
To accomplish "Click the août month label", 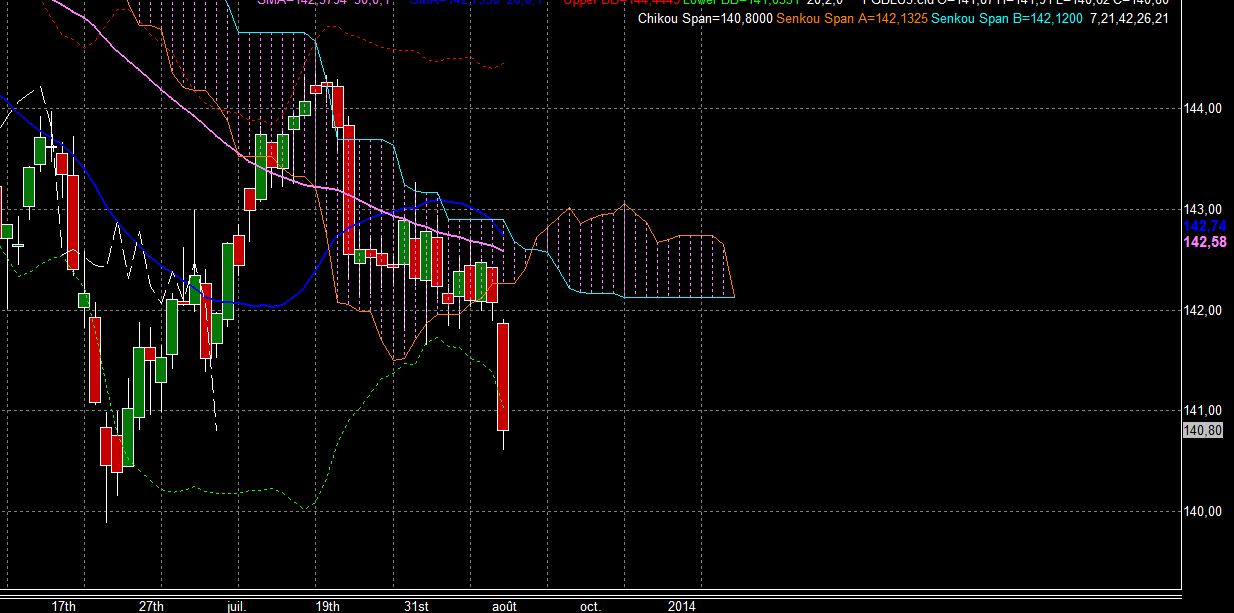I will [x=505, y=606].
